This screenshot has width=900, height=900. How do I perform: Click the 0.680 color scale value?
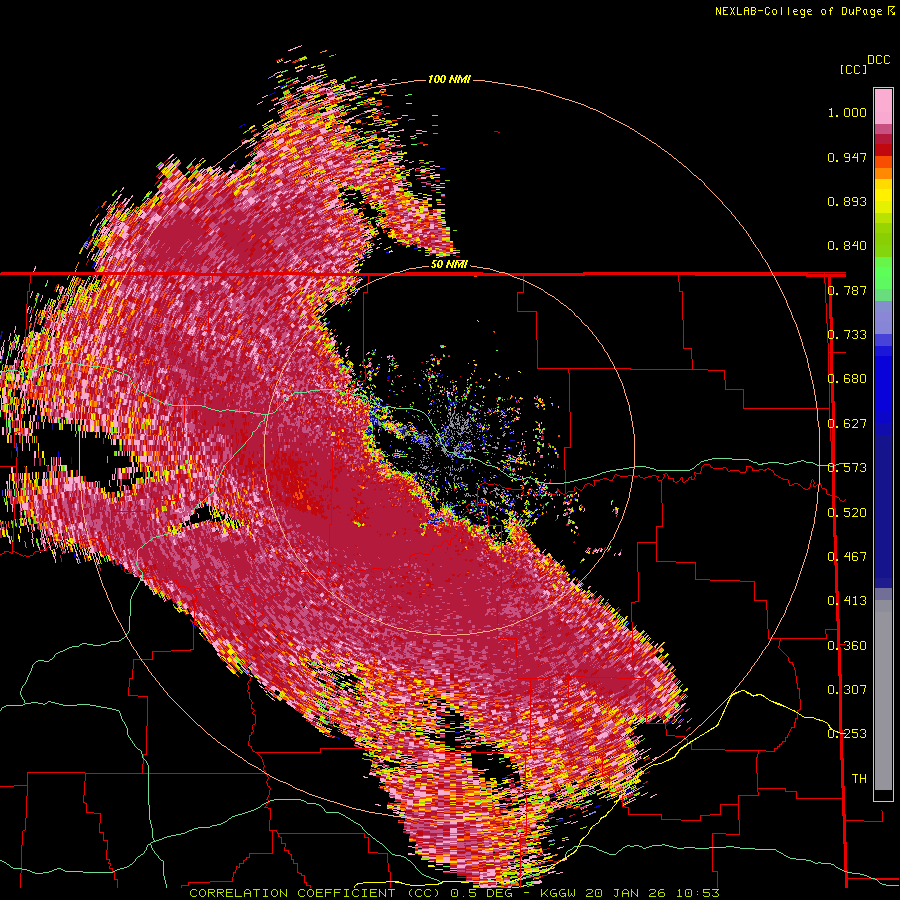tap(847, 379)
